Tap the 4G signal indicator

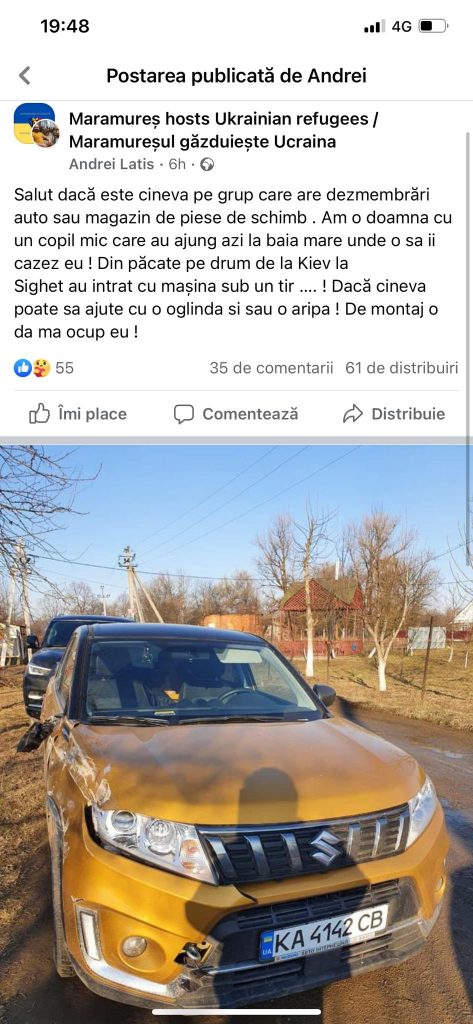tap(401, 26)
